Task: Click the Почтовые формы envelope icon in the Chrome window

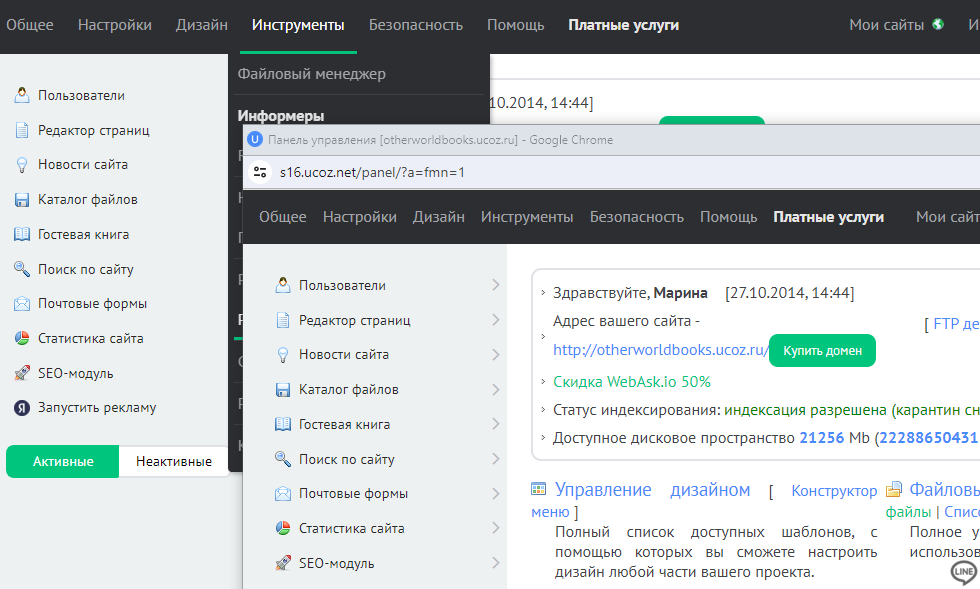Action: pyautogui.click(x=283, y=494)
